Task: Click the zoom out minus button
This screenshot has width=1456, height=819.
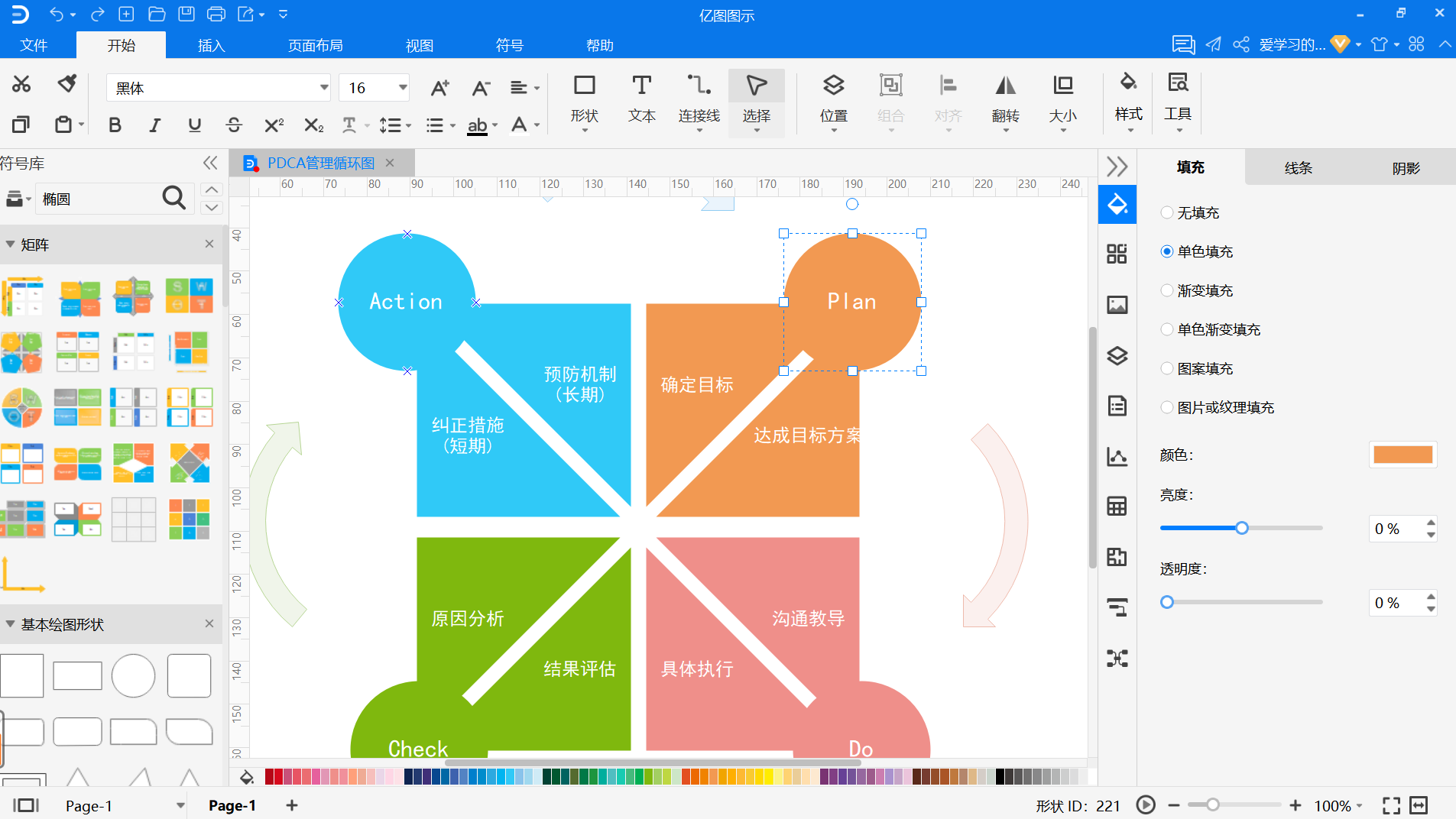Action: click(1174, 805)
